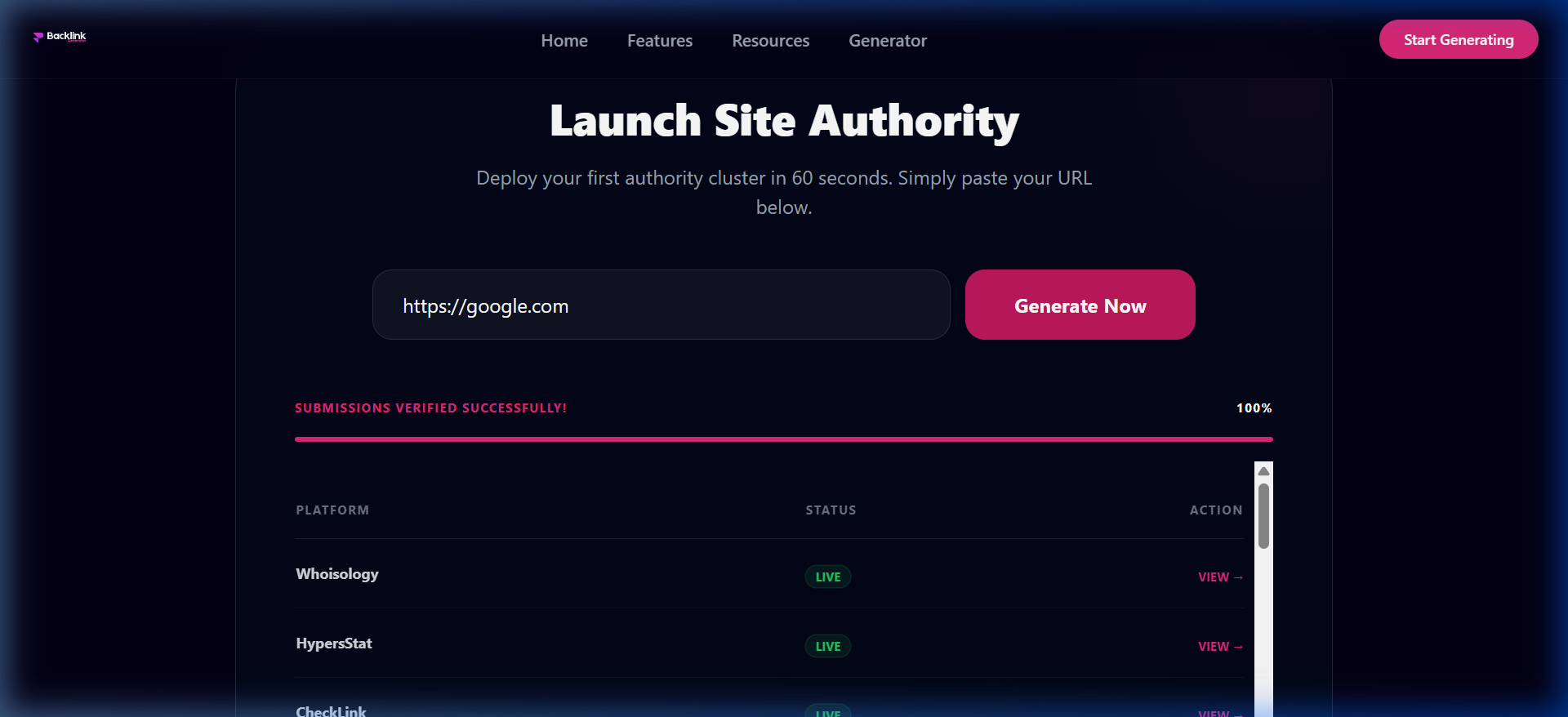The width and height of the screenshot is (1568, 717).
Task: Click the Backlink logo icon
Action: click(x=38, y=37)
